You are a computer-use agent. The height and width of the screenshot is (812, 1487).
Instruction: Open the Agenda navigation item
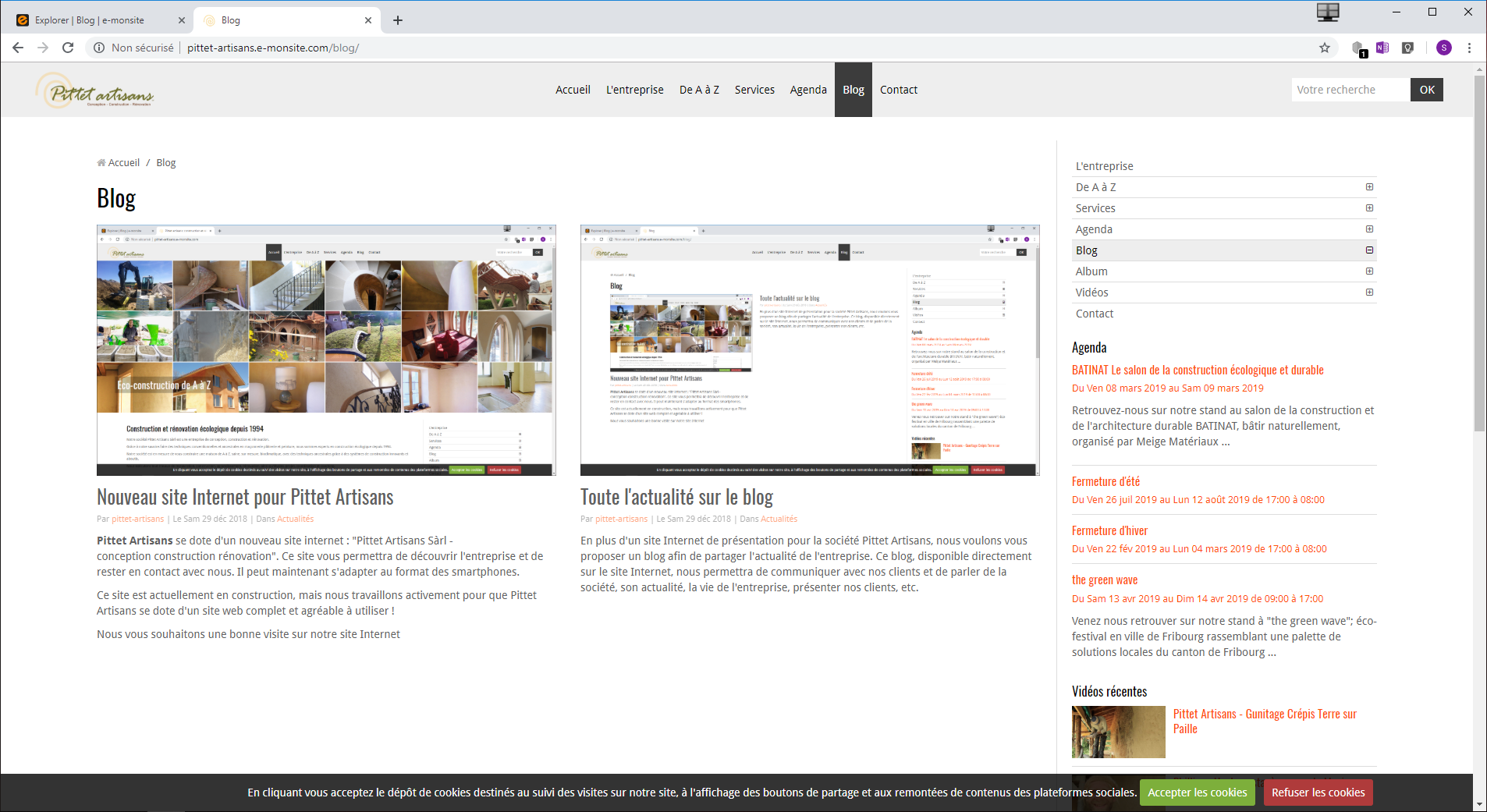808,90
